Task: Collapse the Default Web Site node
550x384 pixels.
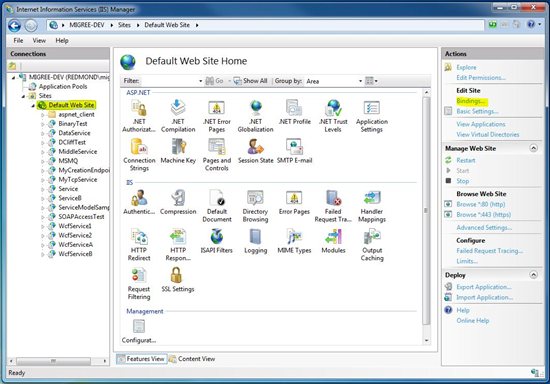Action: (33, 105)
